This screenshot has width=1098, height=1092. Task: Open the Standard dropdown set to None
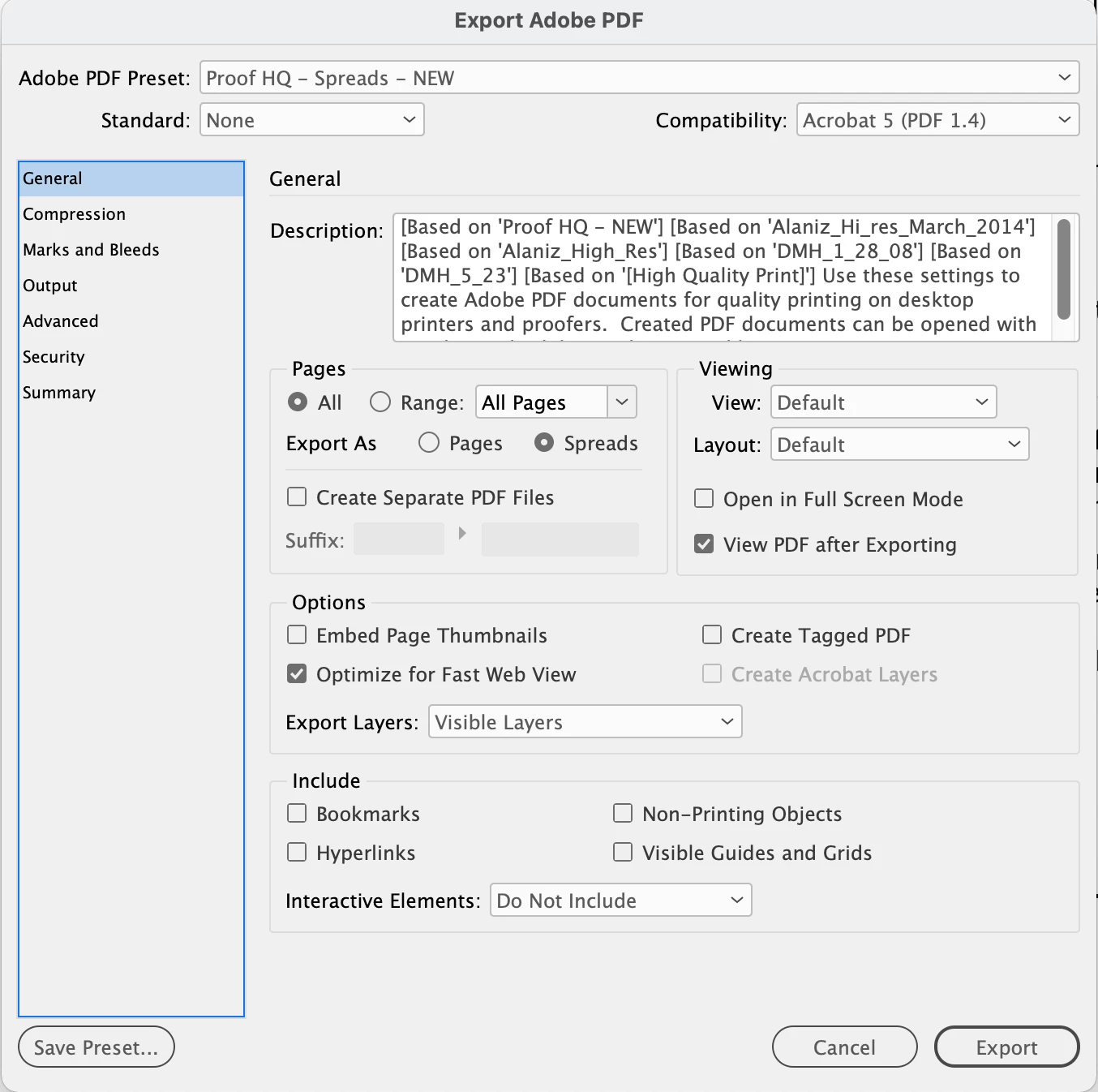point(311,120)
